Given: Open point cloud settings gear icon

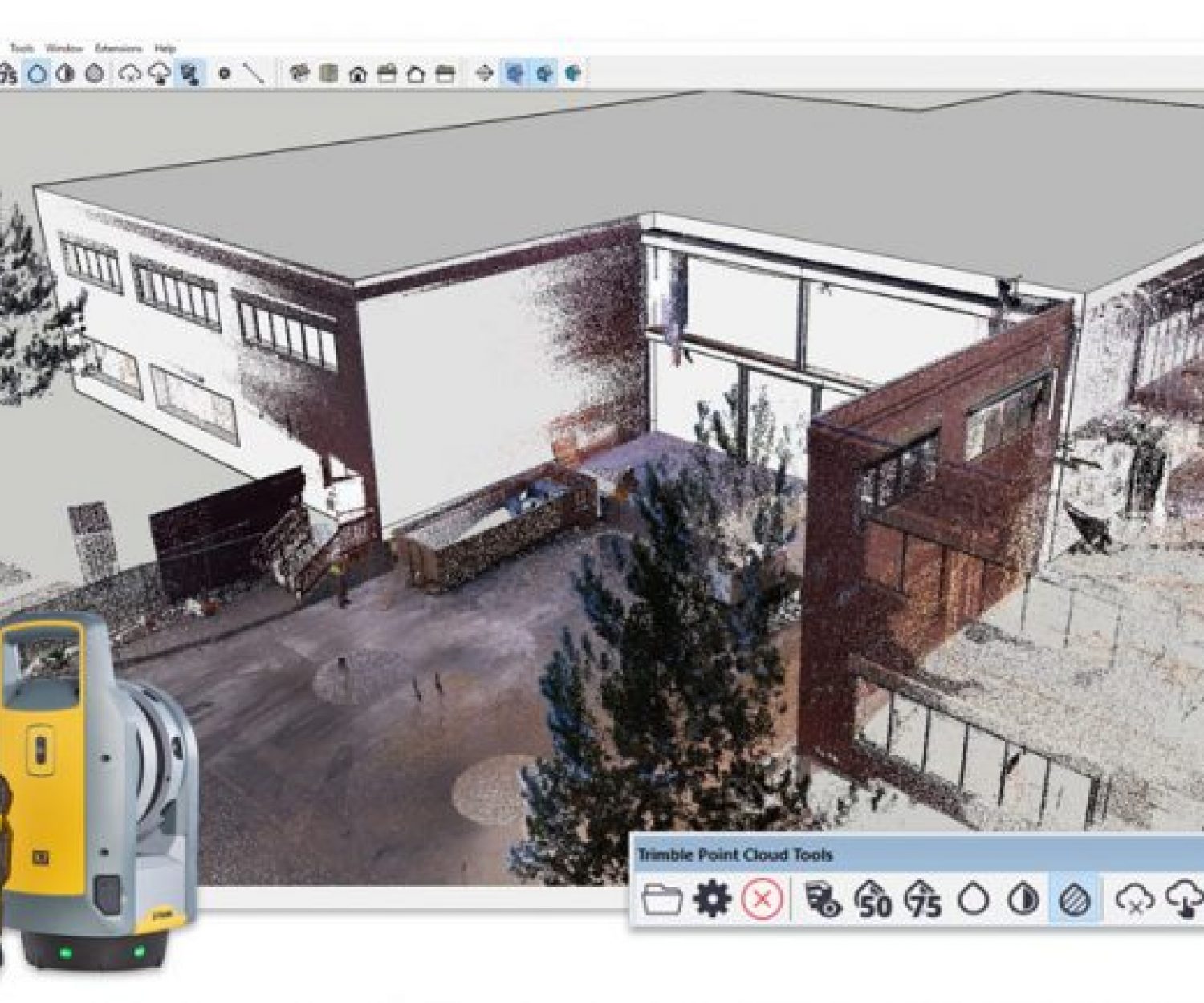Looking at the screenshot, I should point(712,900).
